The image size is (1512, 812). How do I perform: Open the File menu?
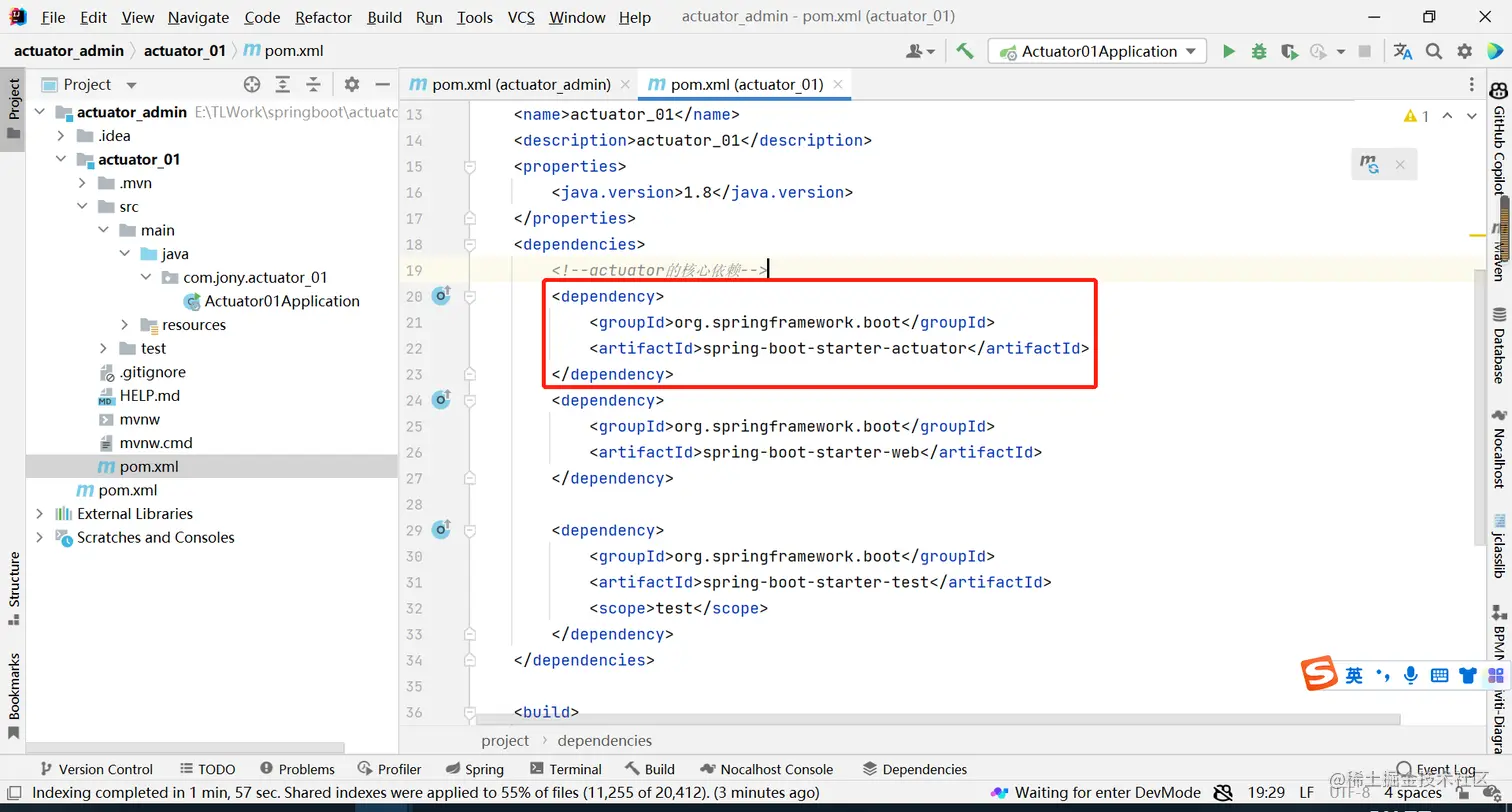coord(53,17)
